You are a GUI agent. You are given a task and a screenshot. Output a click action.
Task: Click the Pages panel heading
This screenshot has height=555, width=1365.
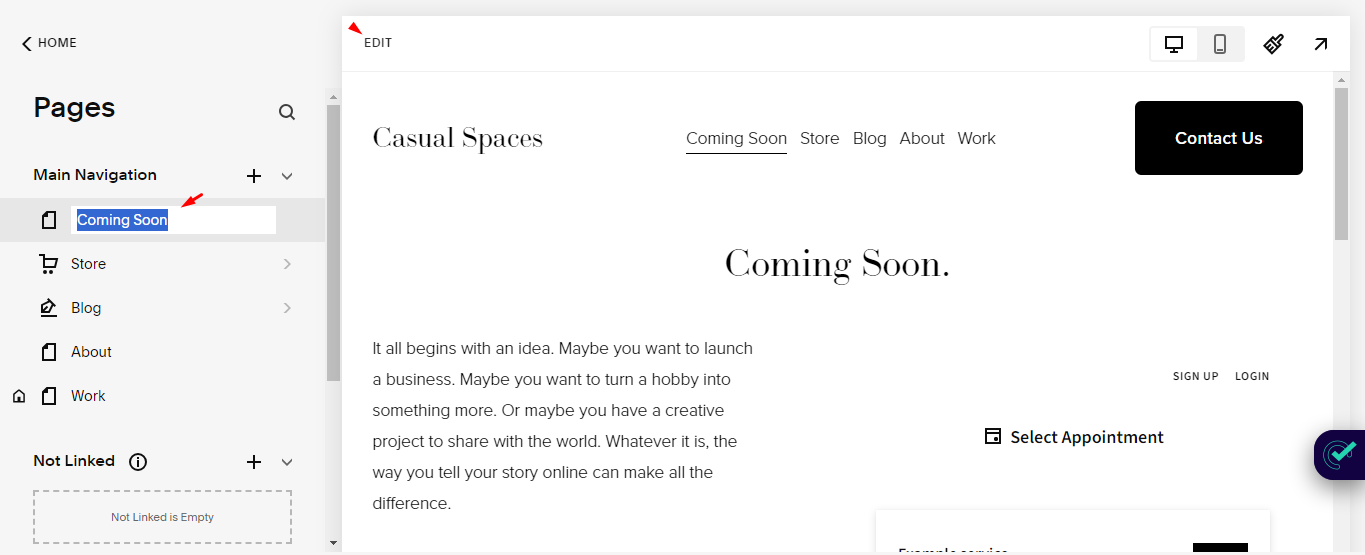(x=74, y=108)
